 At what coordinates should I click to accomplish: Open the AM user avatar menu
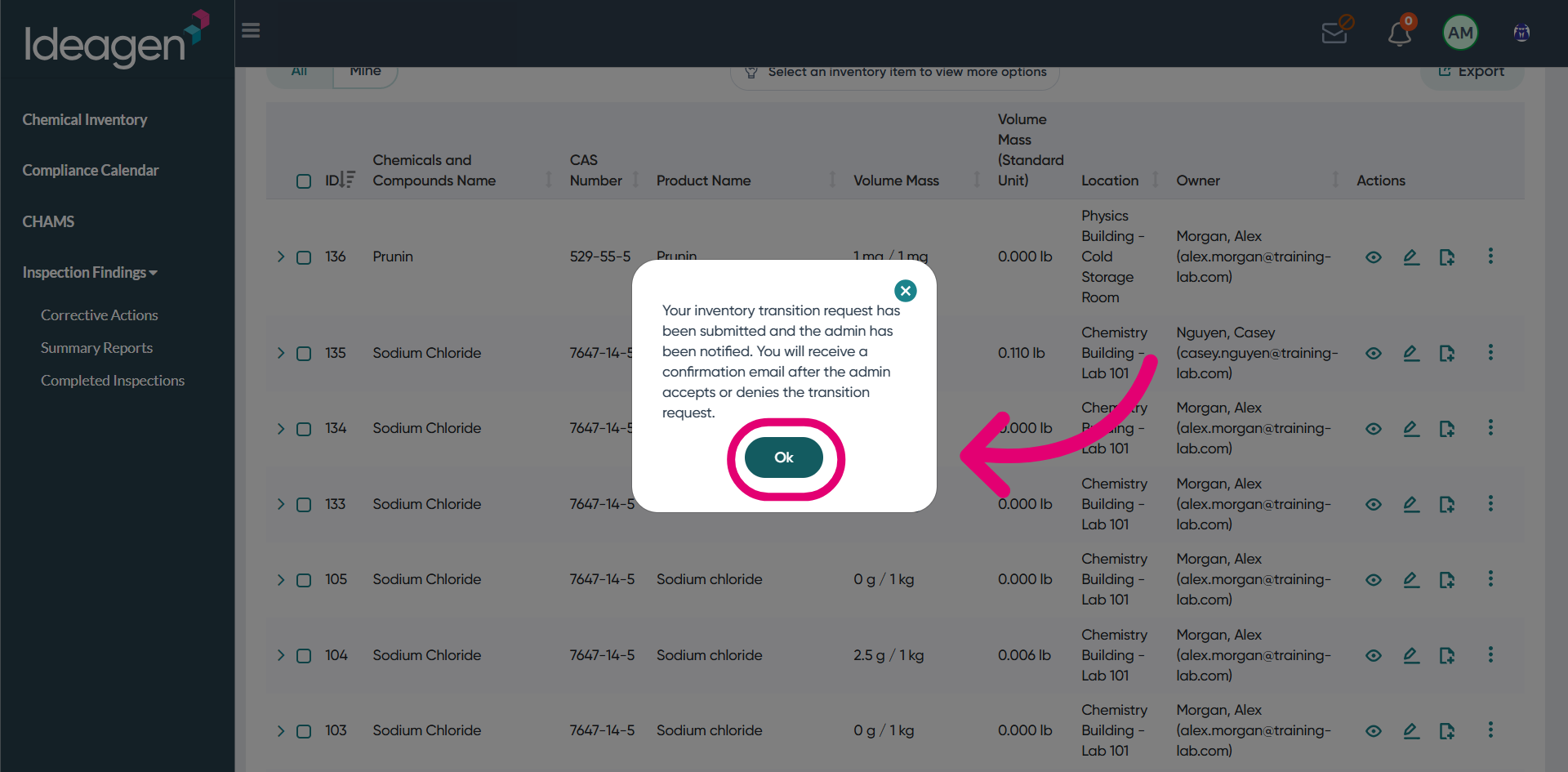(1460, 33)
